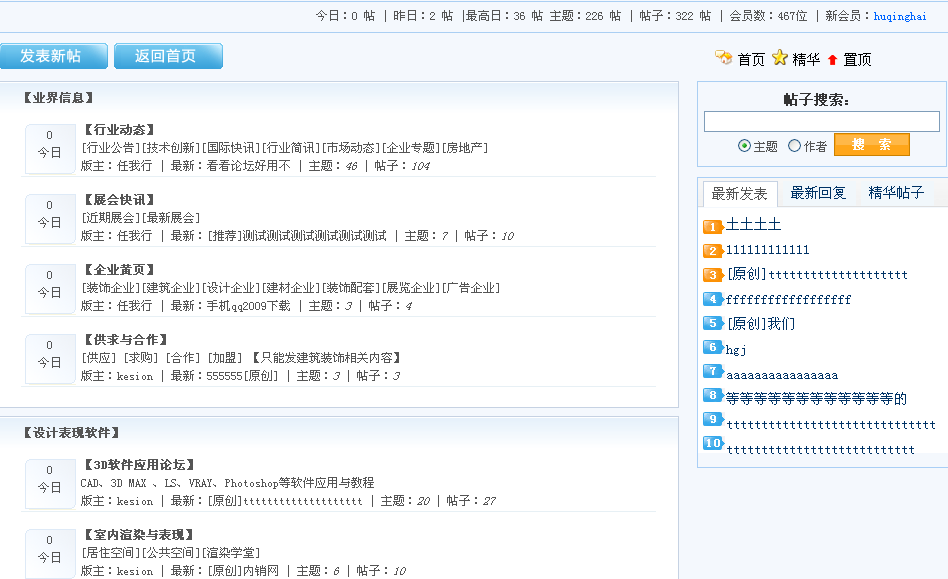Click the number 10 rank badge

(x=713, y=443)
